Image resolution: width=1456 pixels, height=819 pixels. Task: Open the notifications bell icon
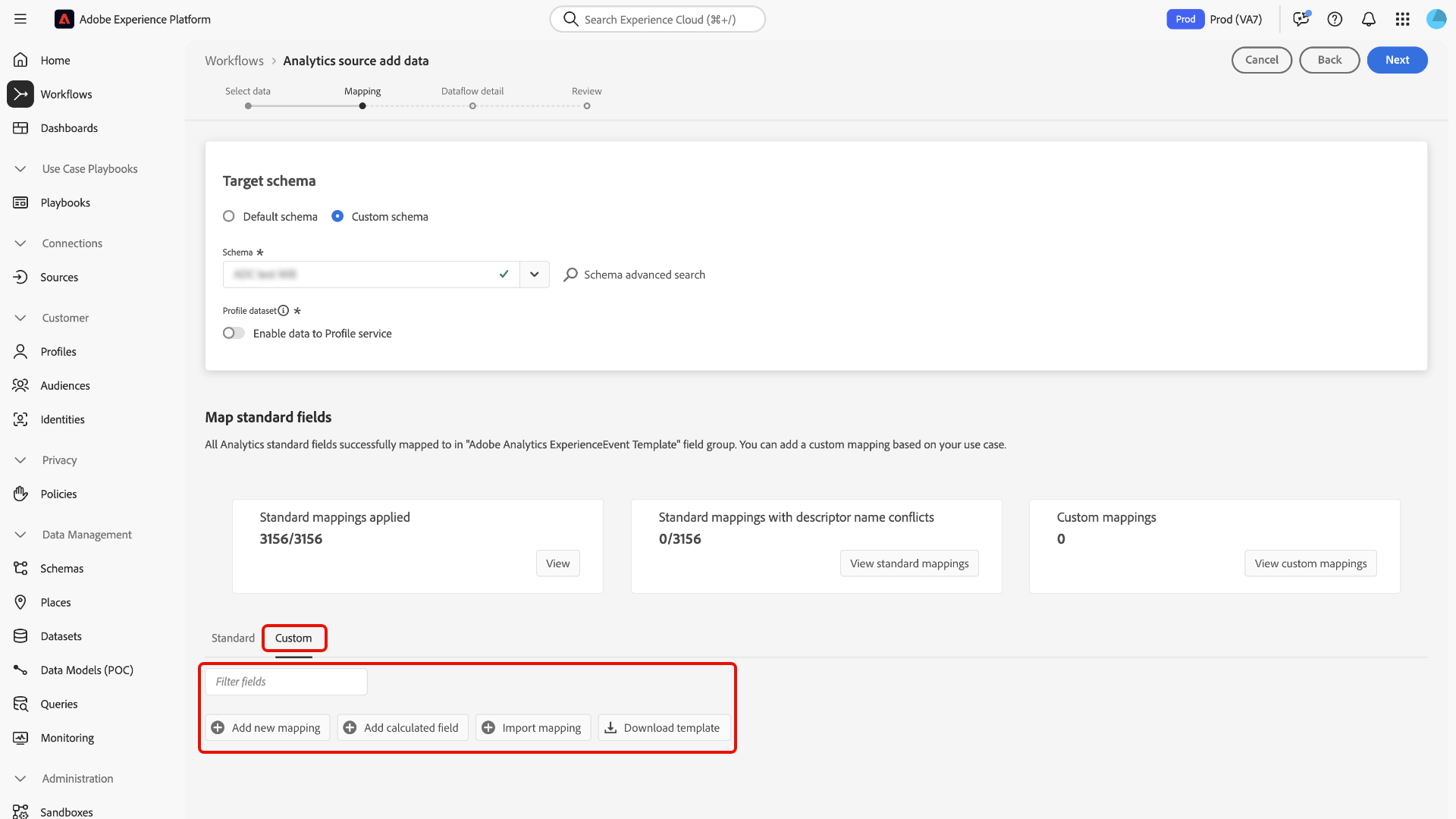[1368, 20]
